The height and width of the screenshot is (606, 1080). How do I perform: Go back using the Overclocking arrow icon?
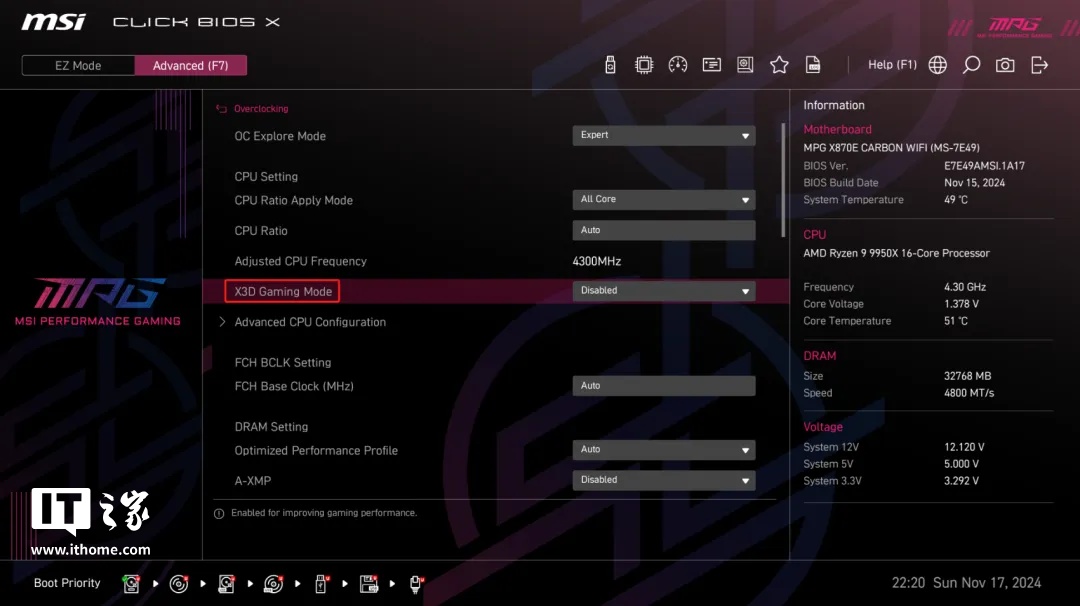pyautogui.click(x=221, y=109)
